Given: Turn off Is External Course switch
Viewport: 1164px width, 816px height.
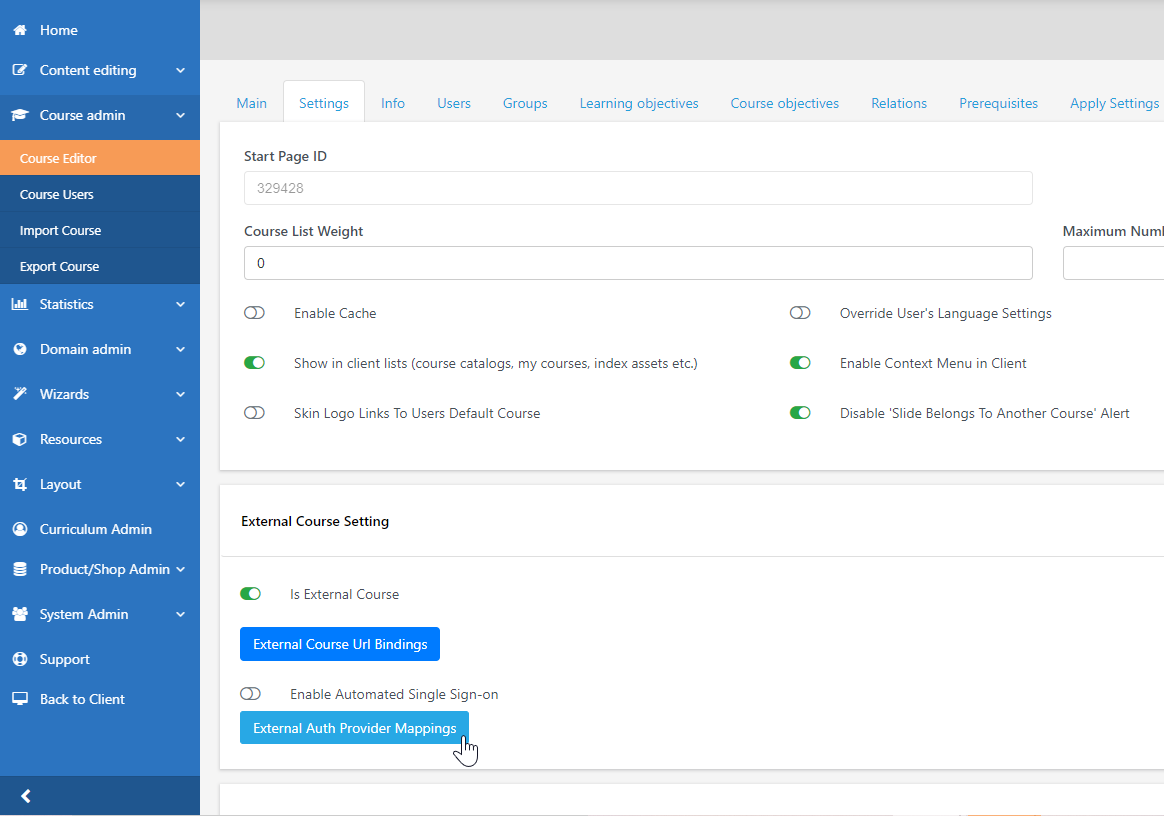Looking at the screenshot, I should click(x=250, y=594).
